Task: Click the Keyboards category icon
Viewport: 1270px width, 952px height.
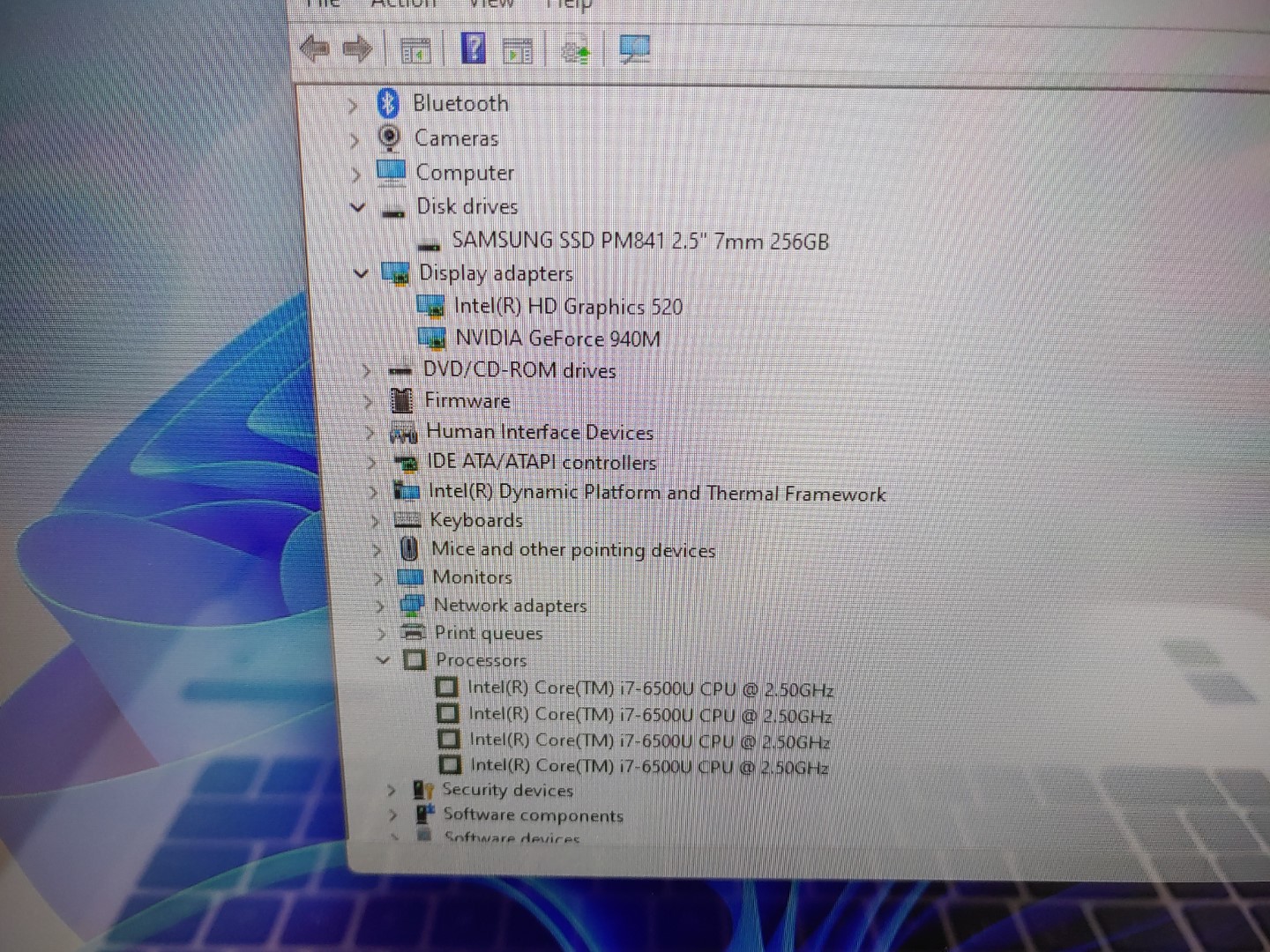Action: tap(407, 520)
